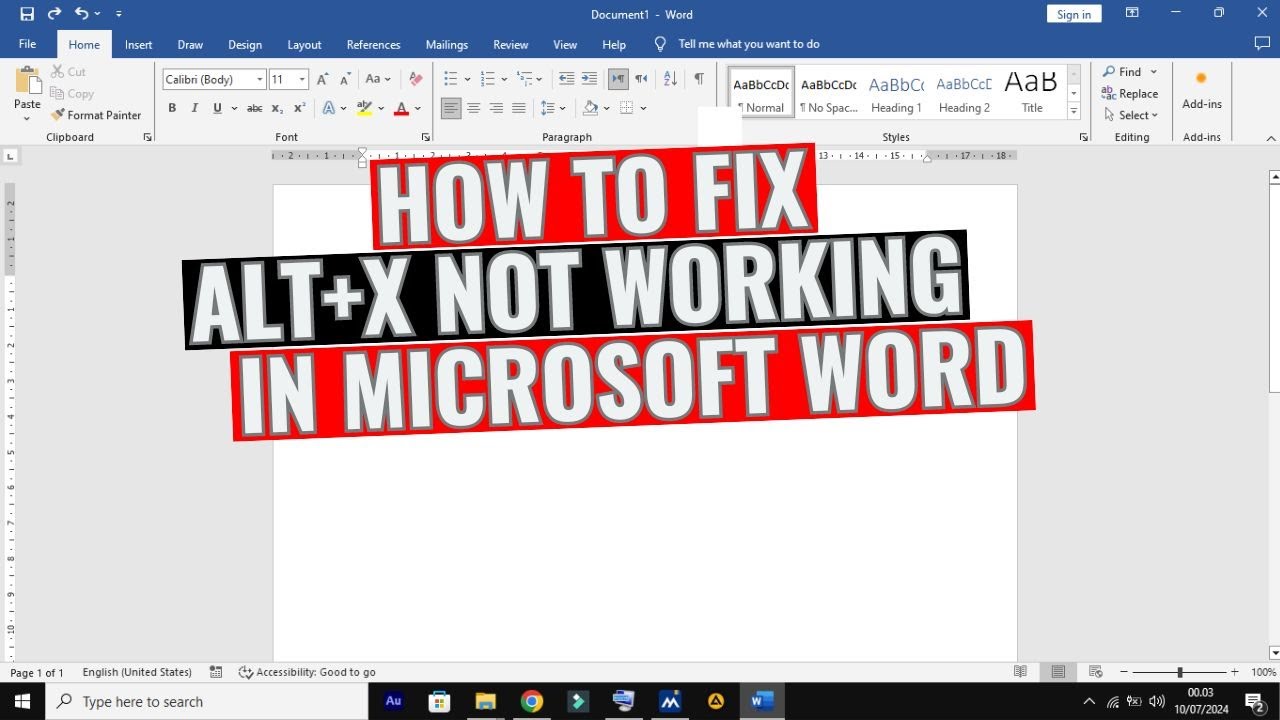The height and width of the screenshot is (720, 1280).
Task: Click English (United States) language
Action: click(x=137, y=672)
